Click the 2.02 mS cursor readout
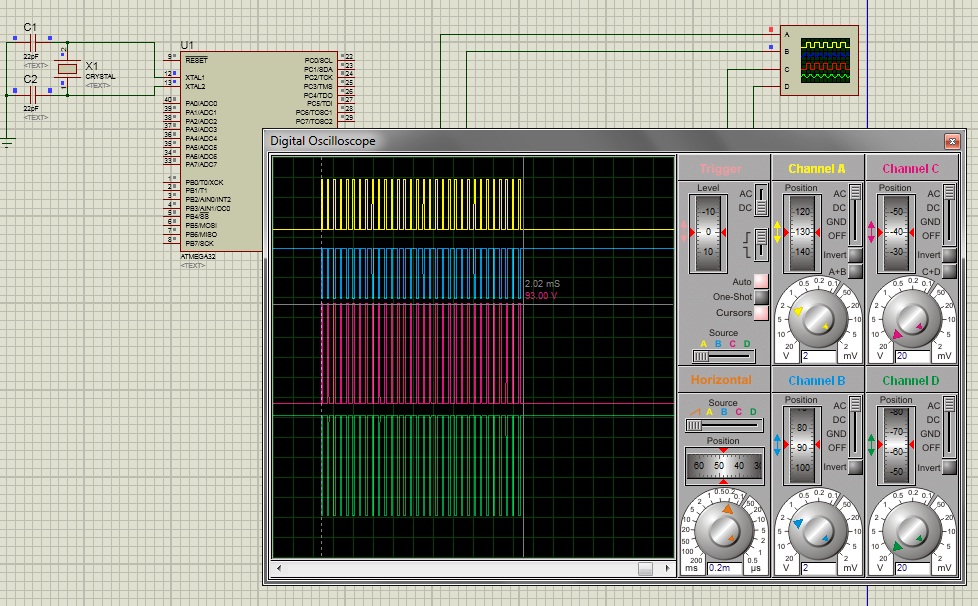 (542, 284)
